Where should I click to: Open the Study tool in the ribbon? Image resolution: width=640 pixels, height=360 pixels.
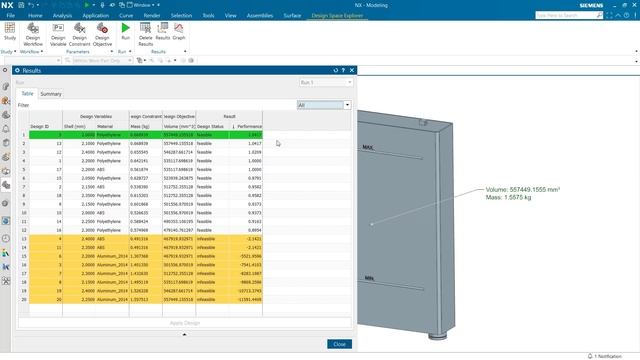pos(10,31)
